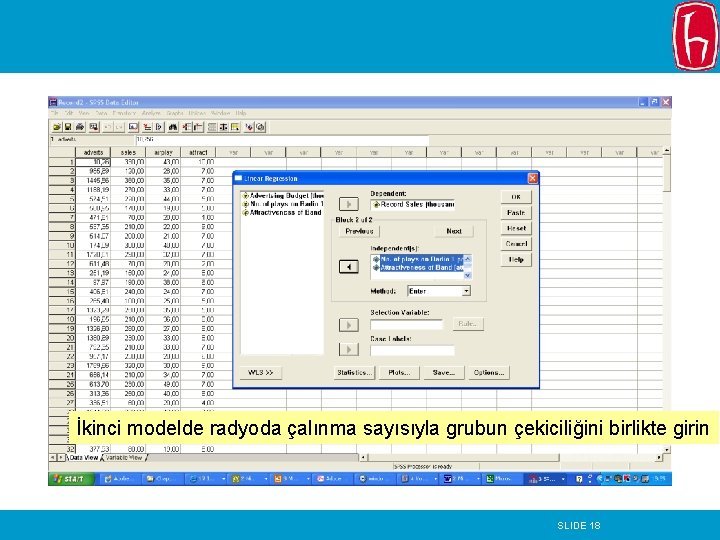The width and height of the screenshot is (720, 540).
Task: Click the Save File toolbar icon
Action: coord(68,127)
